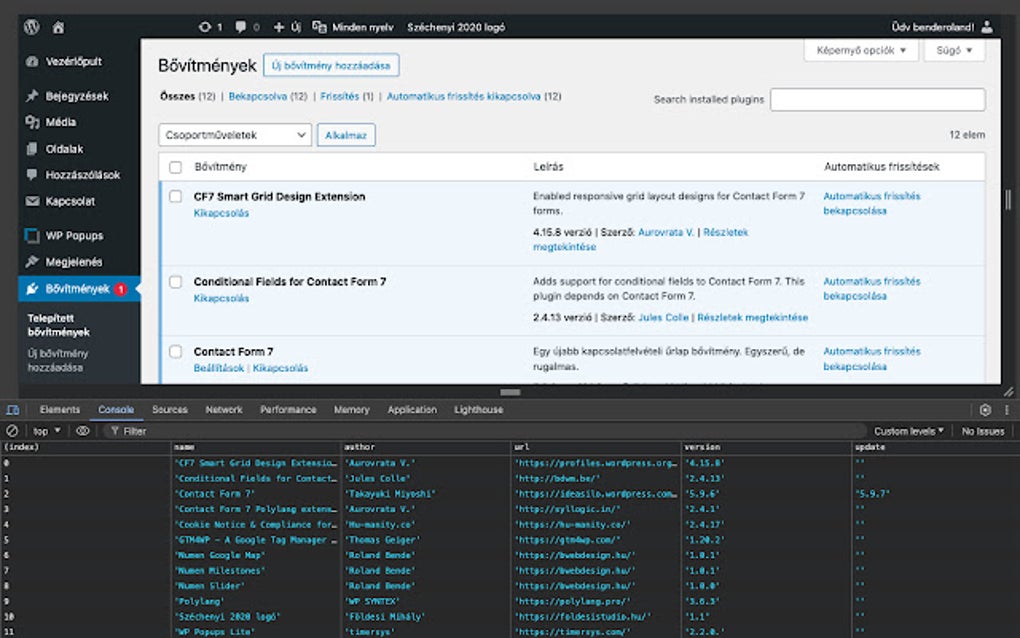Toggle the device toolbar icon in DevTools
The image size is (1020, 638).
pyautogui.click(x=13, y=409)
